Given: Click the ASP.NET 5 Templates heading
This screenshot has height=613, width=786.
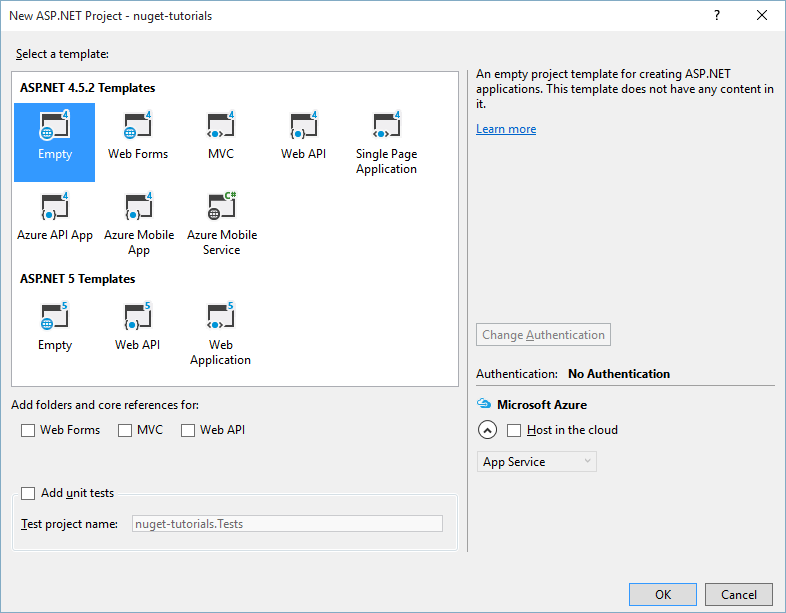Looking at the screenshot, I should point(78,279).
